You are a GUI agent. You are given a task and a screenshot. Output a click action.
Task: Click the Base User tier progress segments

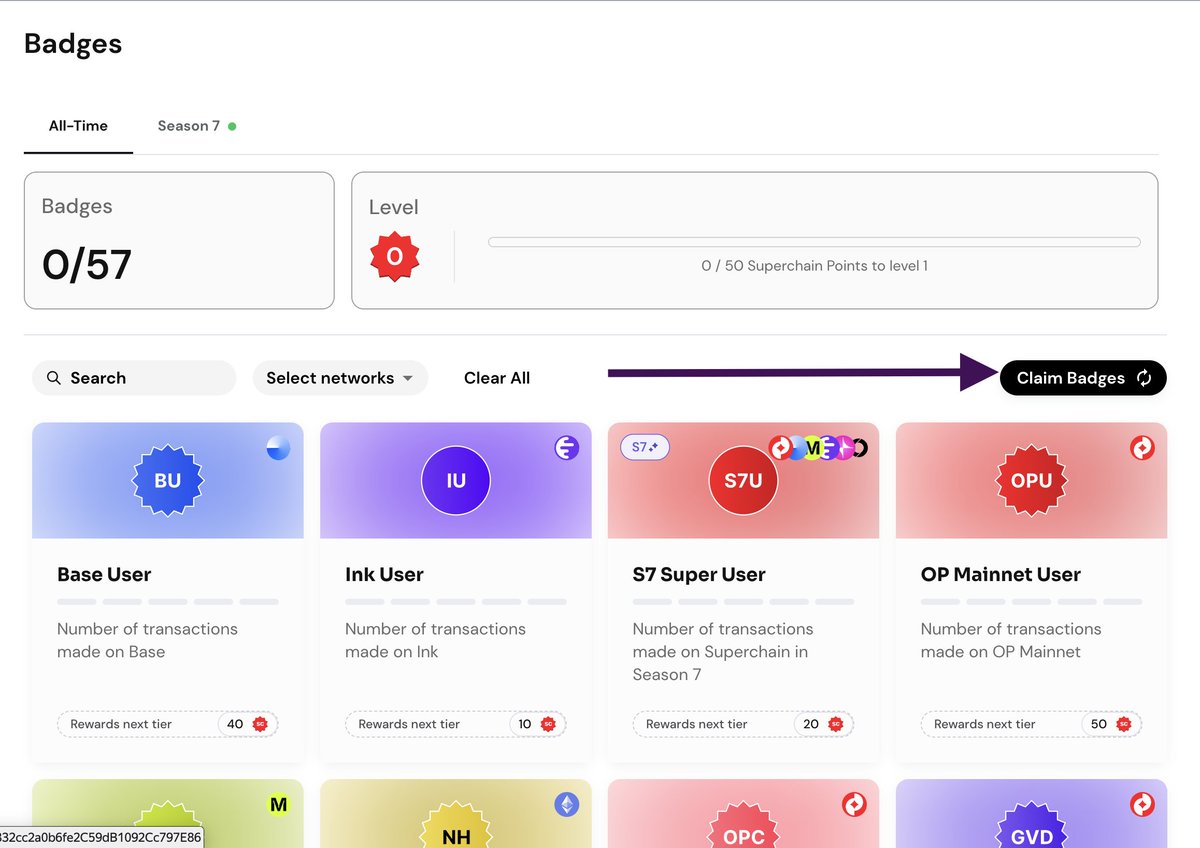pos(168,602)
